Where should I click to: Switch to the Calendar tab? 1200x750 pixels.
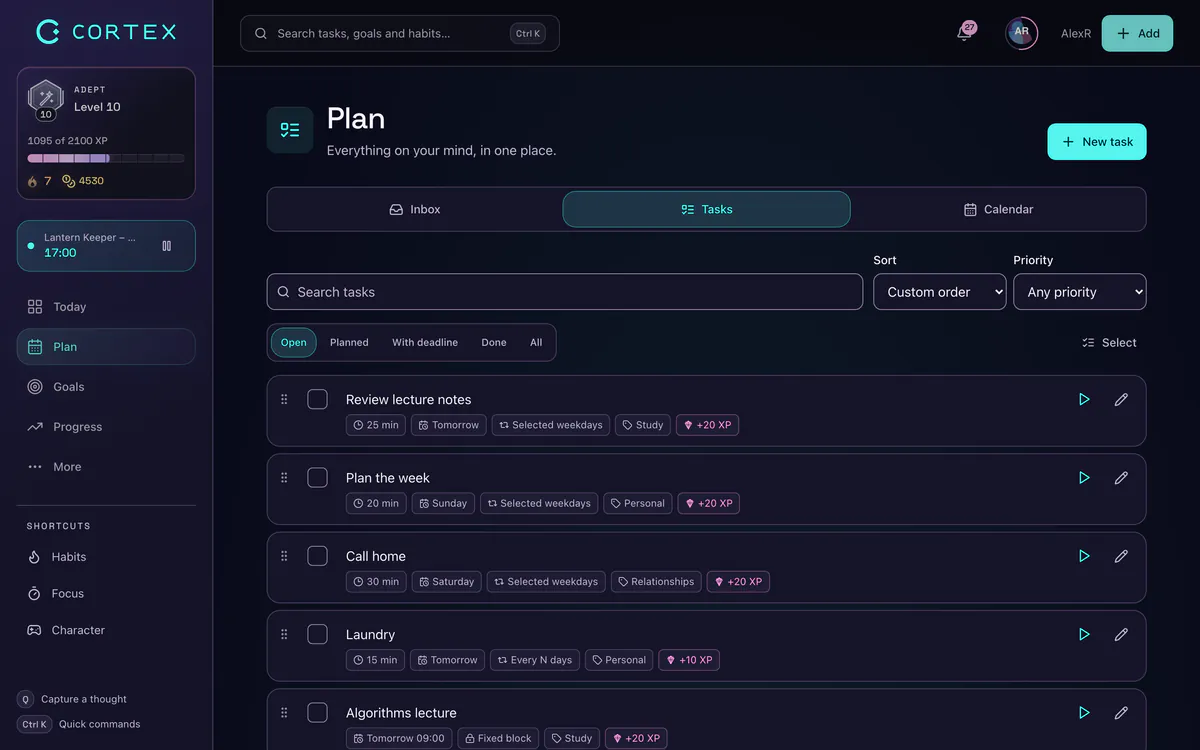(x=999, y=210)
